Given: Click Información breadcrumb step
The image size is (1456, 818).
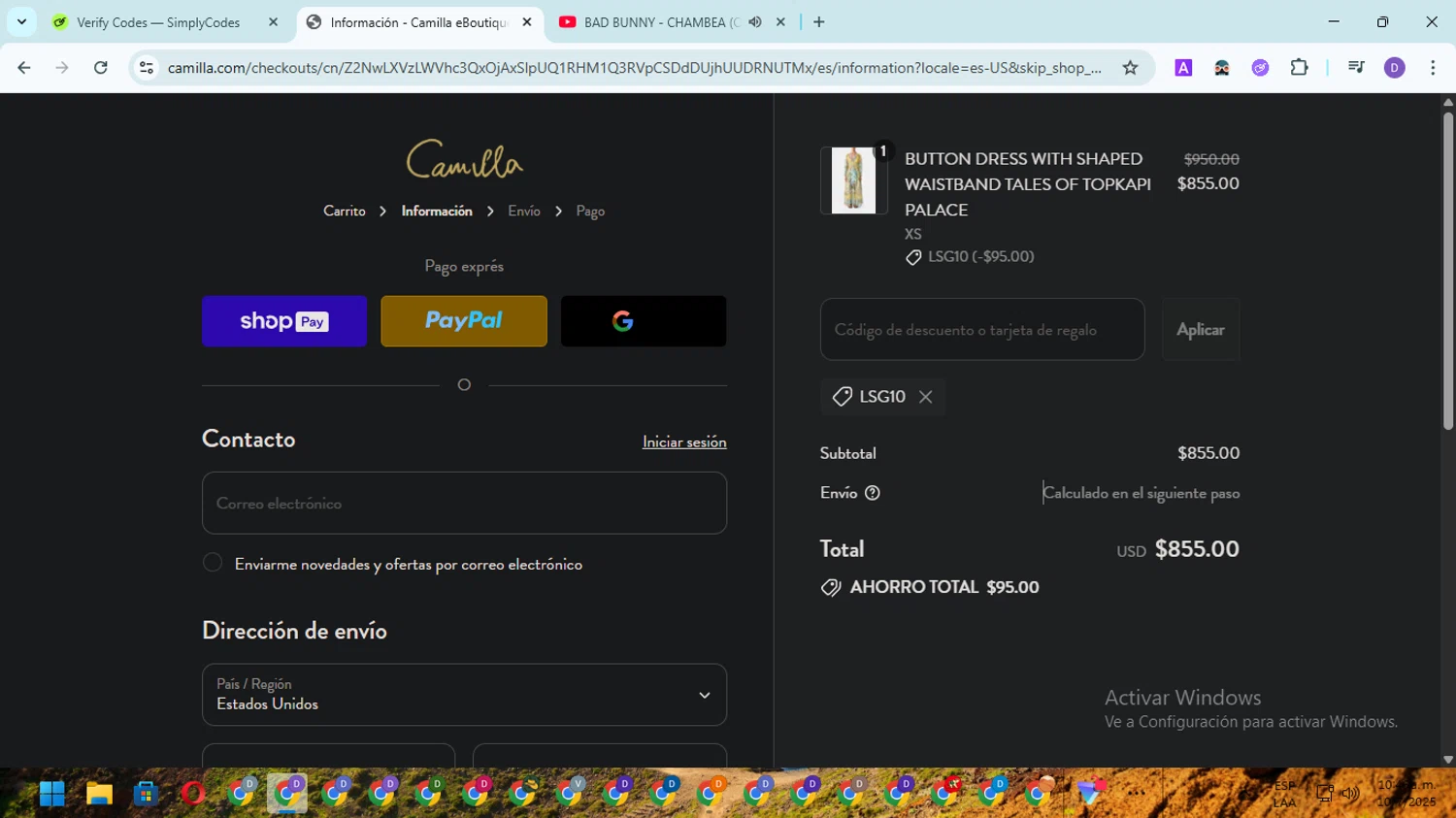Looking at the screenshot, I should (437, 211).
